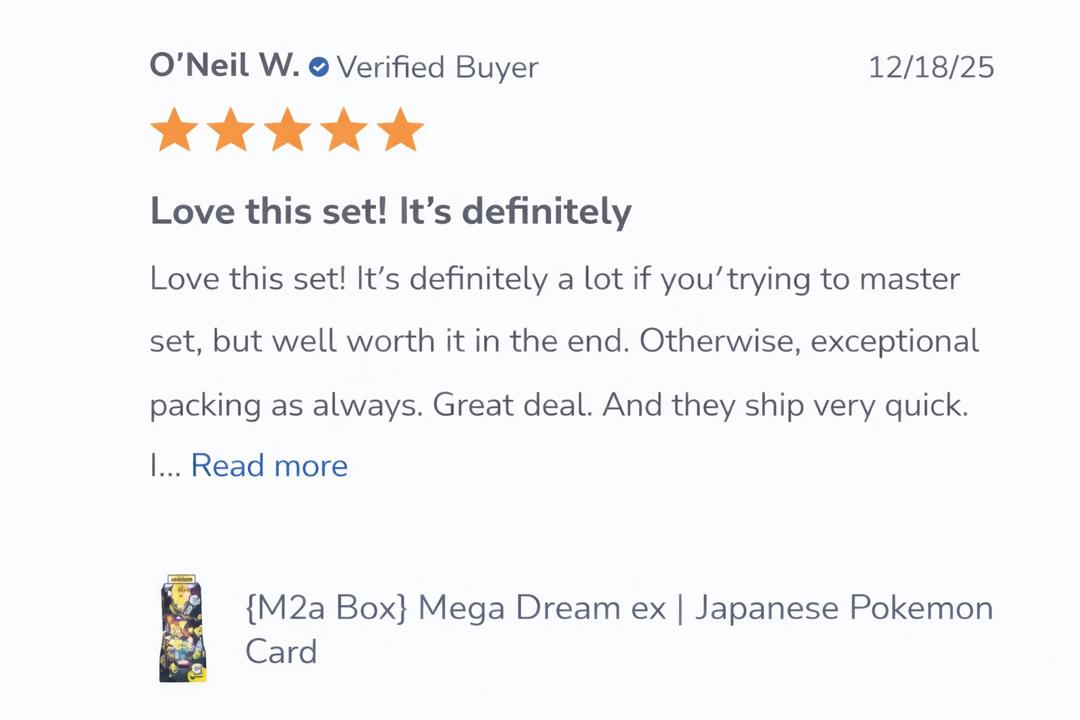Click the bold review title heading
Viewport: 1080px width, 720px height.
[x=390, y=212]
